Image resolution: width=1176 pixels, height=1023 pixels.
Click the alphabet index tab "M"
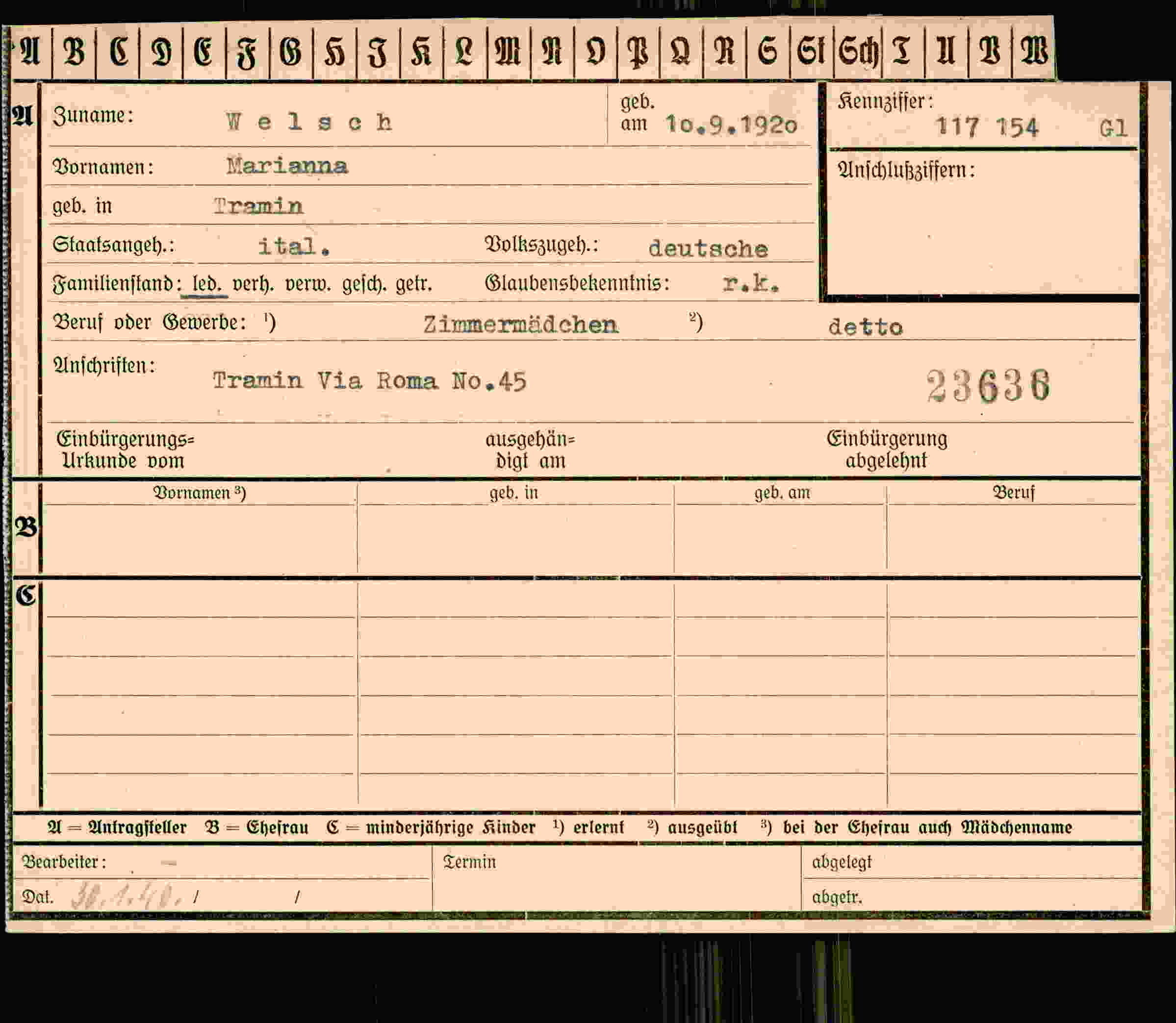click(509, 51)
